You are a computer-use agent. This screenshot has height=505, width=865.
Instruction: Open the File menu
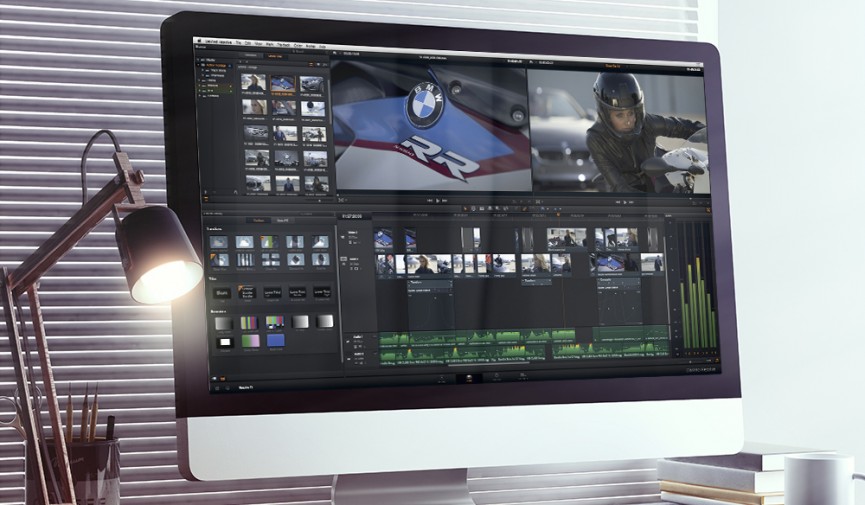click(238, 42)
